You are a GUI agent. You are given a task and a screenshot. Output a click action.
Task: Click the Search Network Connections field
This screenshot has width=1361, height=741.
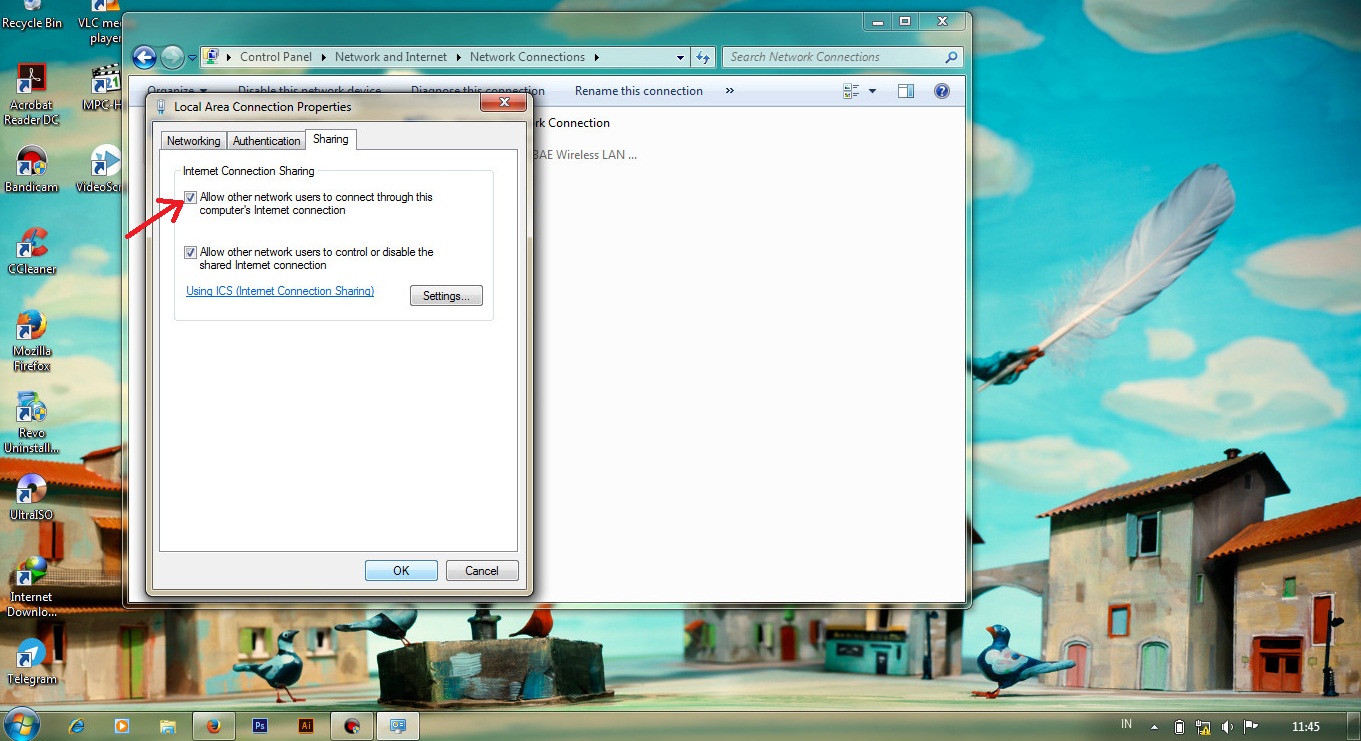(835, 57)
